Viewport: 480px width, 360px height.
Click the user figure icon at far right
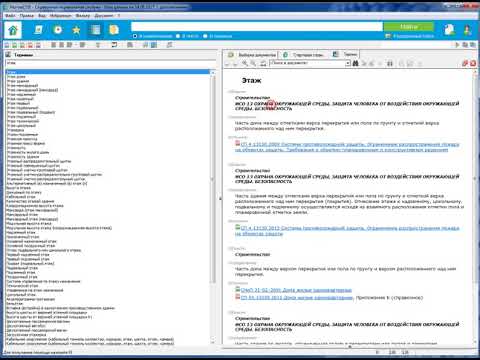[x=467, y=30]
